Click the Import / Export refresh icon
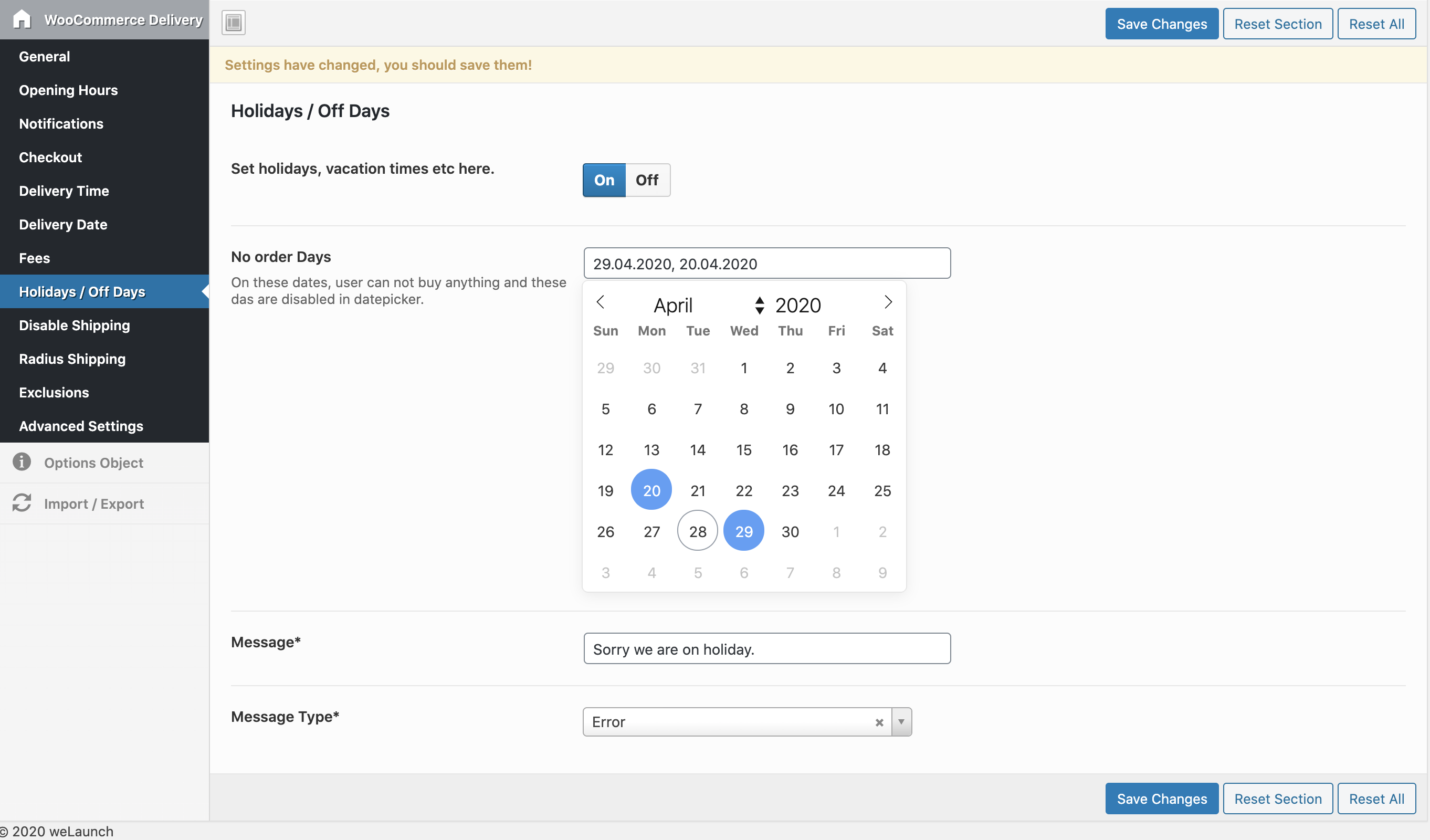1430x840 pixels. (22, 503)
